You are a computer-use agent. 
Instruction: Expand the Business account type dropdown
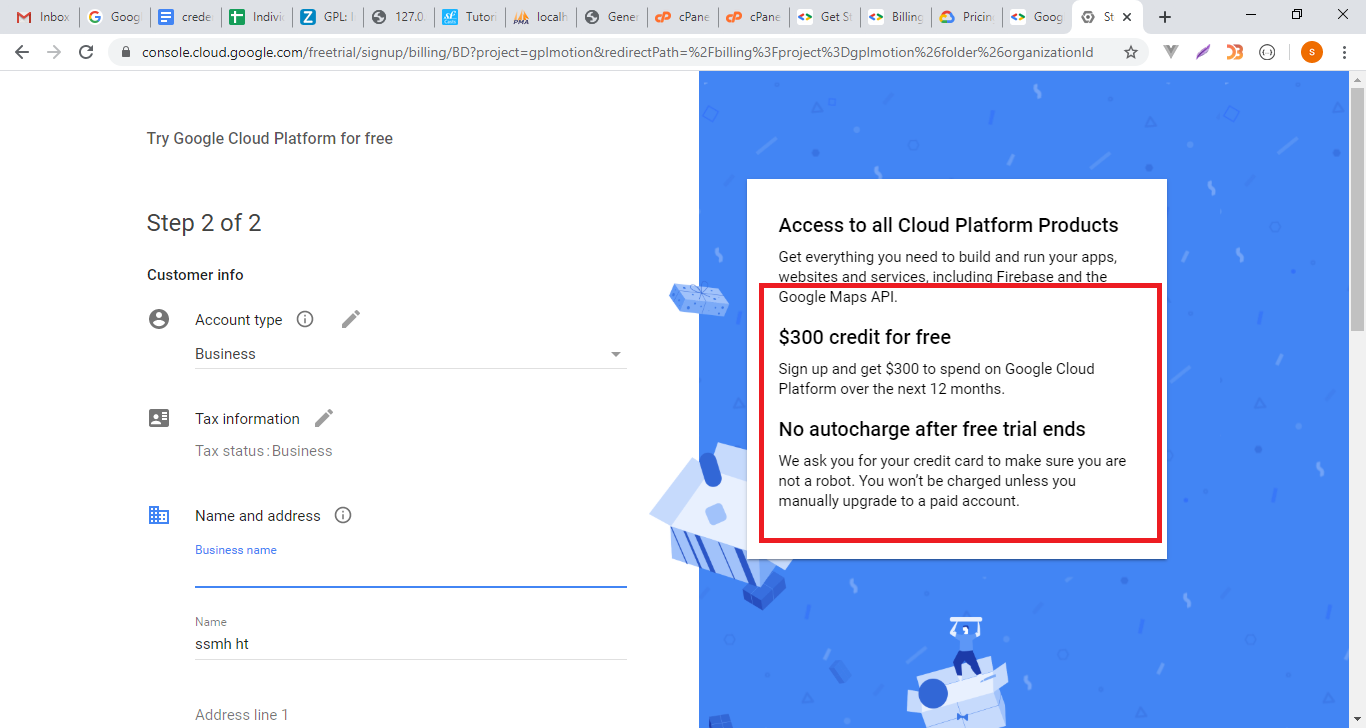tap(410, 354)
